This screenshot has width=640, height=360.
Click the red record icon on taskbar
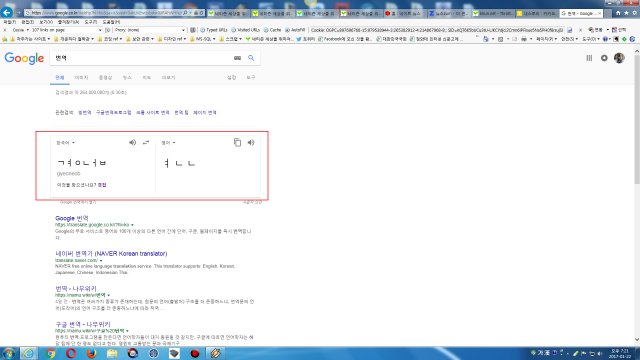(195, 353)
